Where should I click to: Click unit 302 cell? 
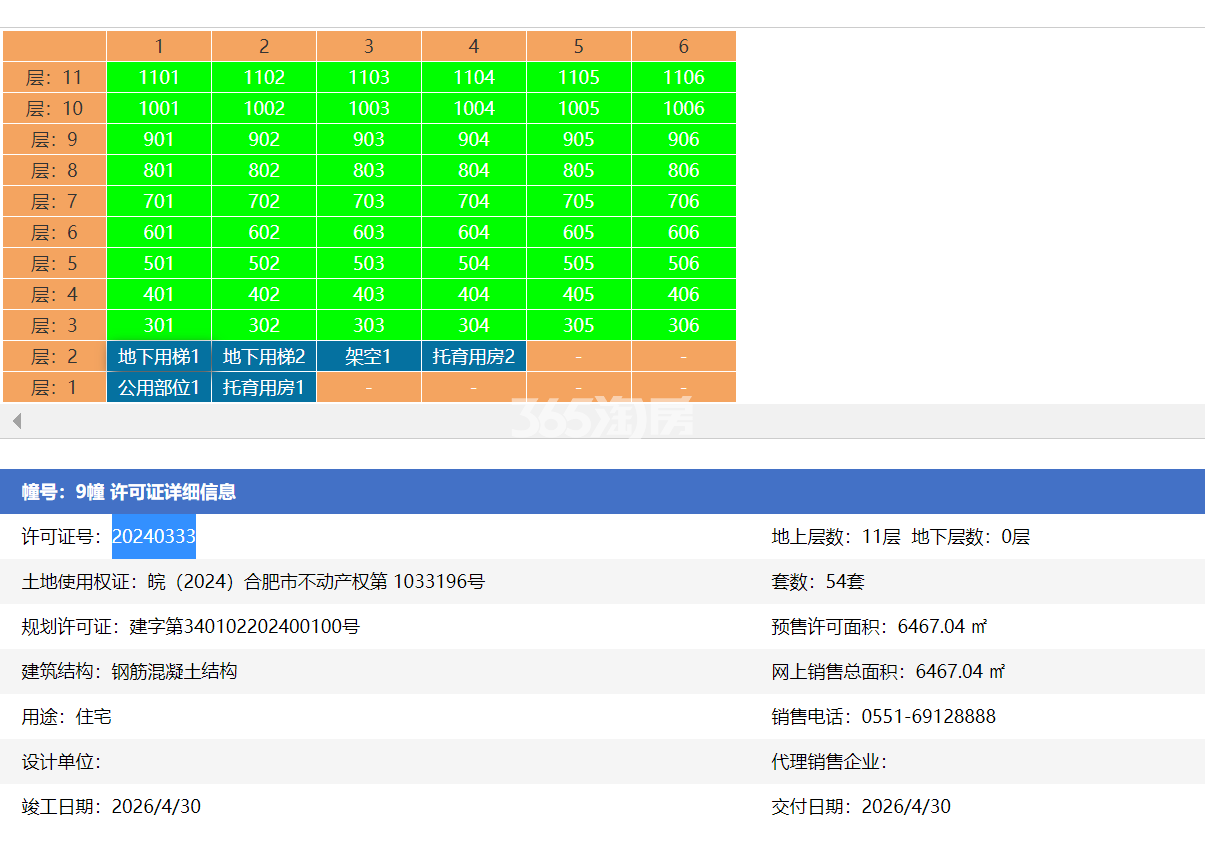[264, 325]
